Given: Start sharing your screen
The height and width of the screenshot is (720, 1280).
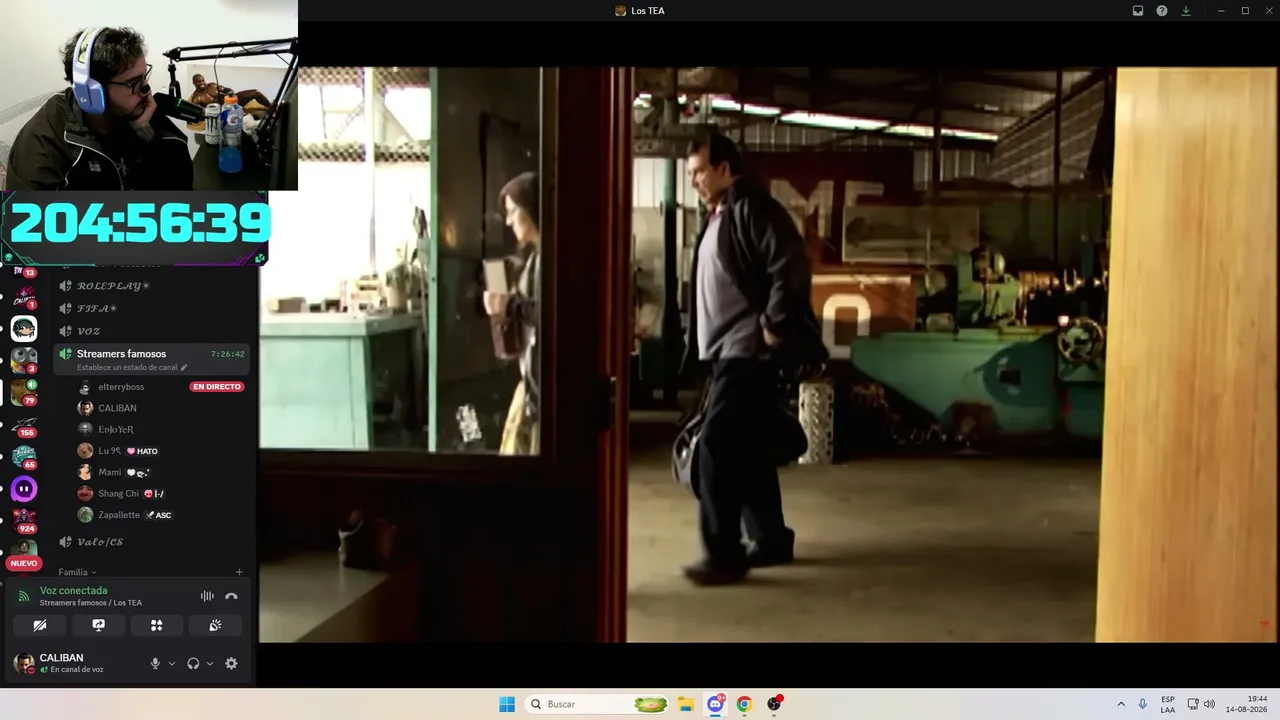Looking at the screenshot, I should (98, 625).
